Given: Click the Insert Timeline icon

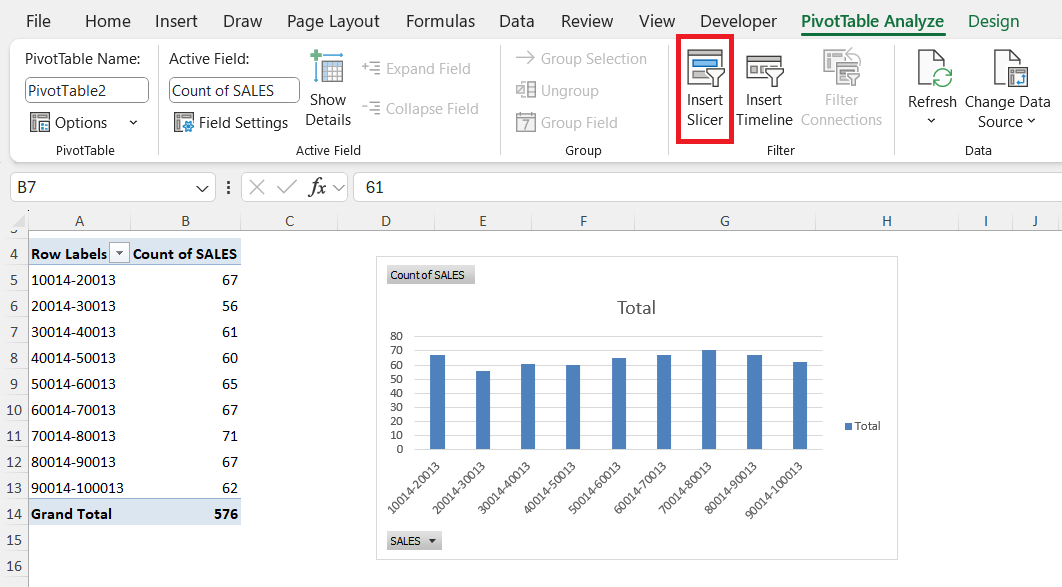Looking at the screenshot, I should [x=764, y=71].
